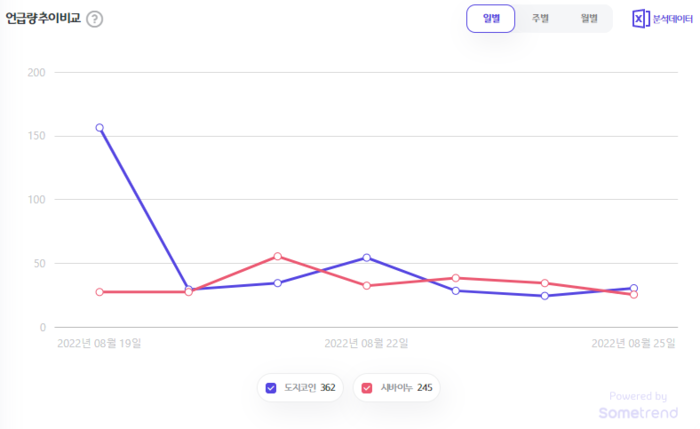Toggle the pink 시바이누 legend checkbox
Screen dimensions: 700x429
[367, 388]
